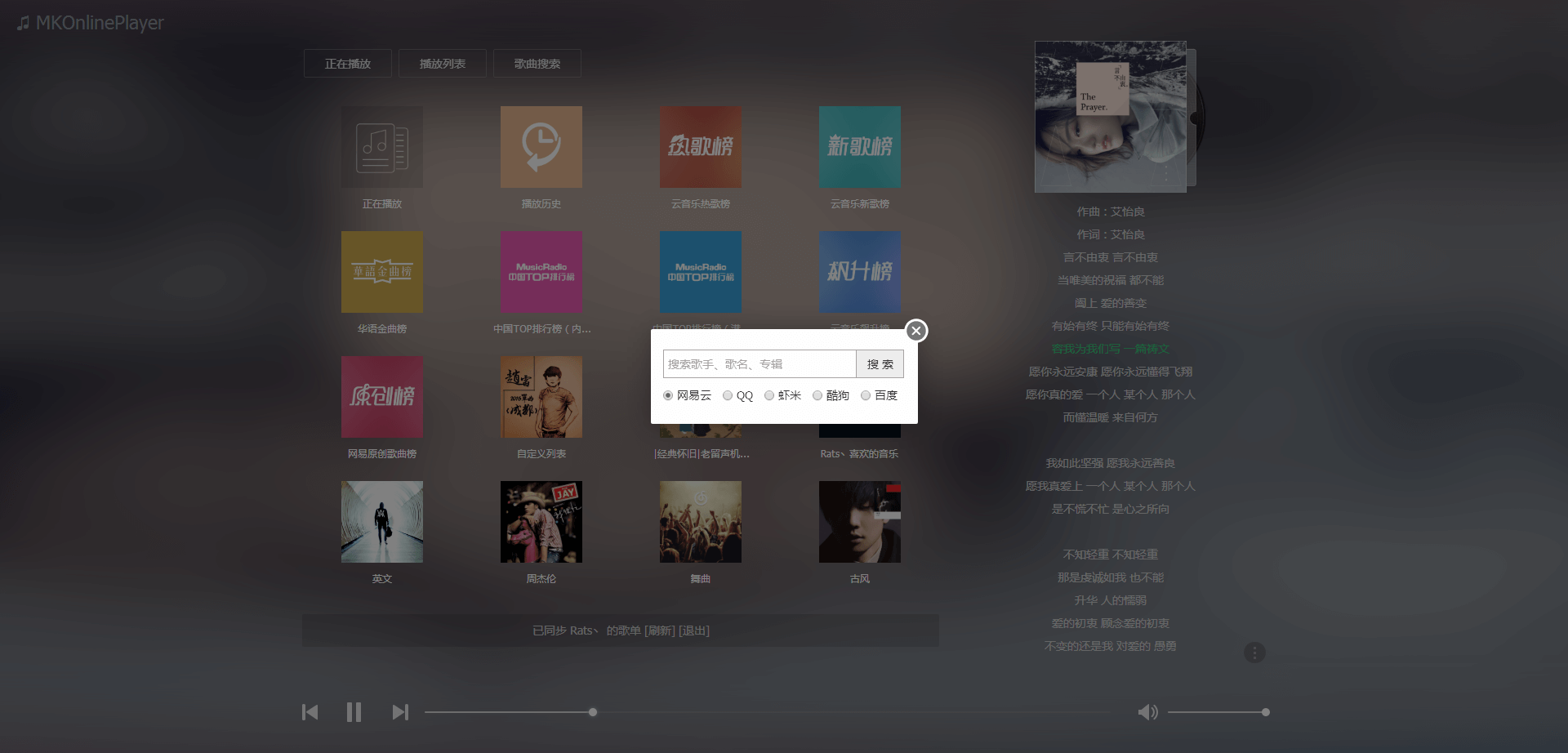Open the 网易原创歌曲榜 chart

click(x=382, y=397)
